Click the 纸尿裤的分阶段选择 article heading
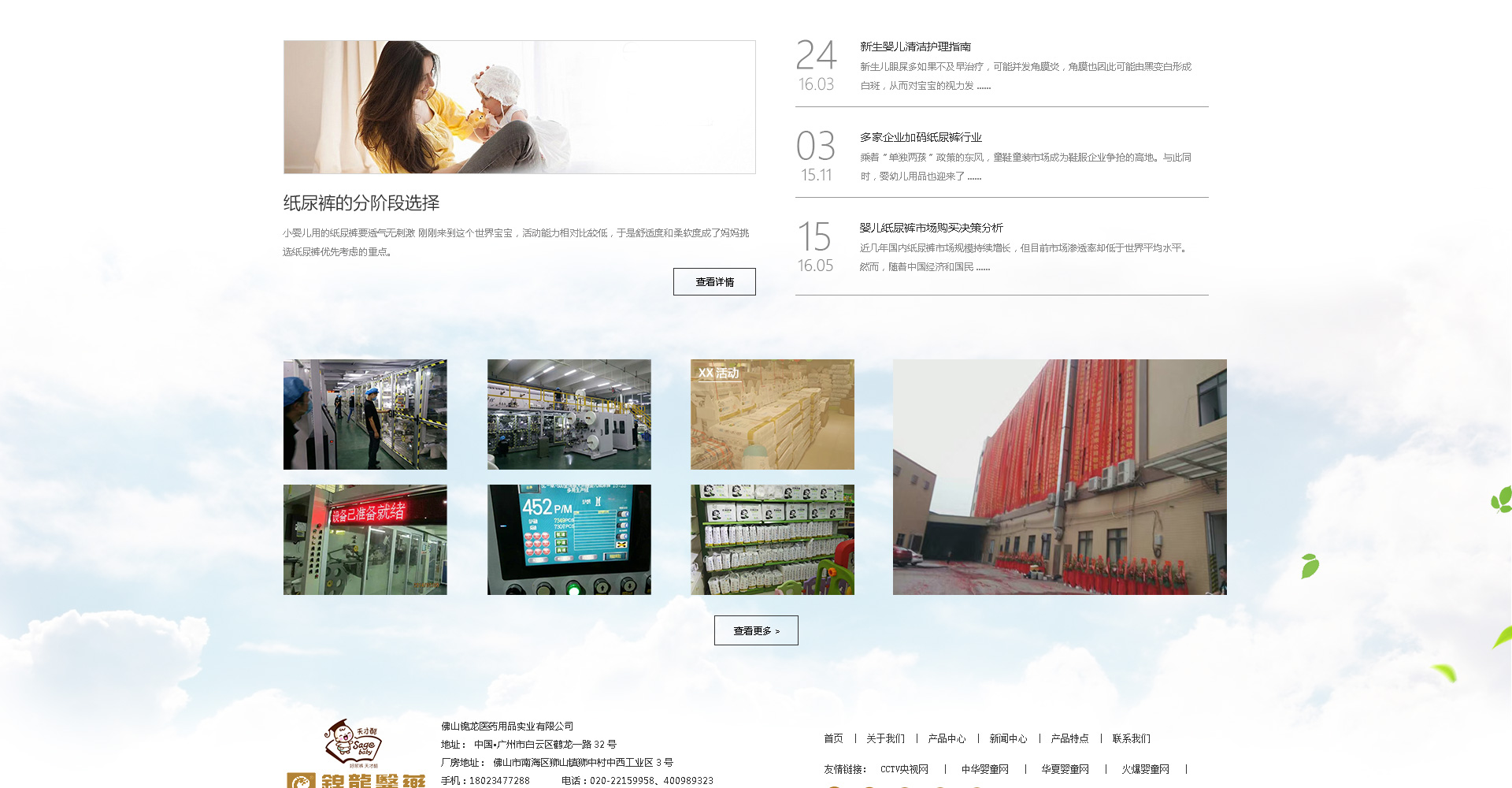 [x=361, y=203]
